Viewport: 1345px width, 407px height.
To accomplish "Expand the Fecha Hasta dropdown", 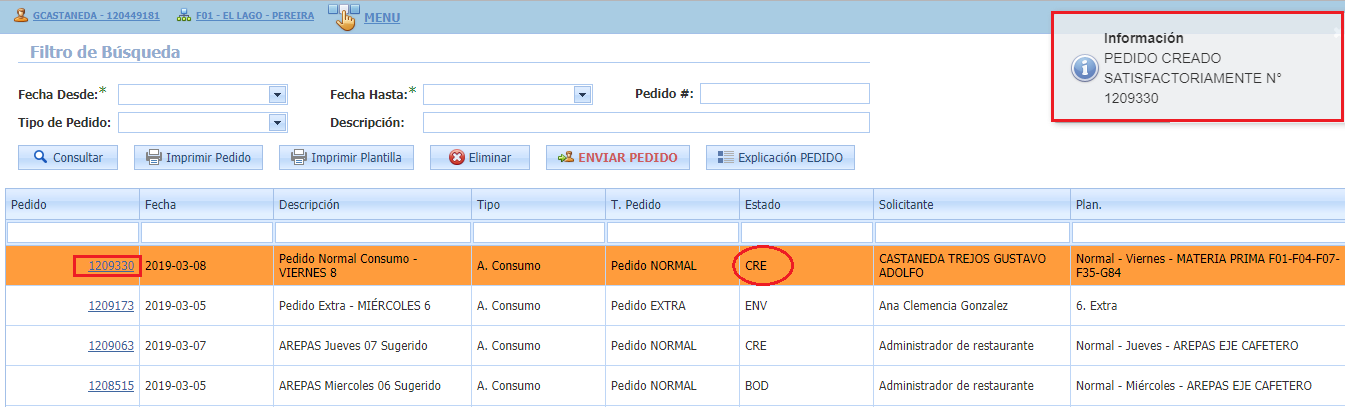I will pos(583,94).
